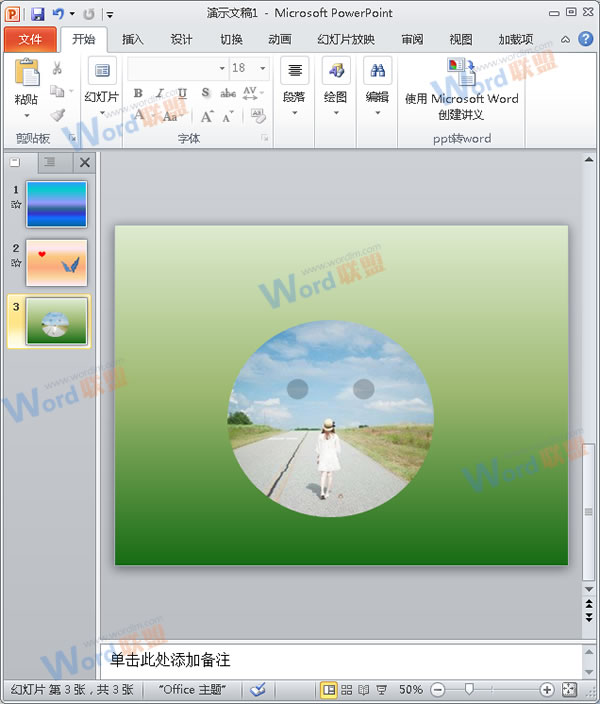Open the font name combo box

tap(178, 68)
